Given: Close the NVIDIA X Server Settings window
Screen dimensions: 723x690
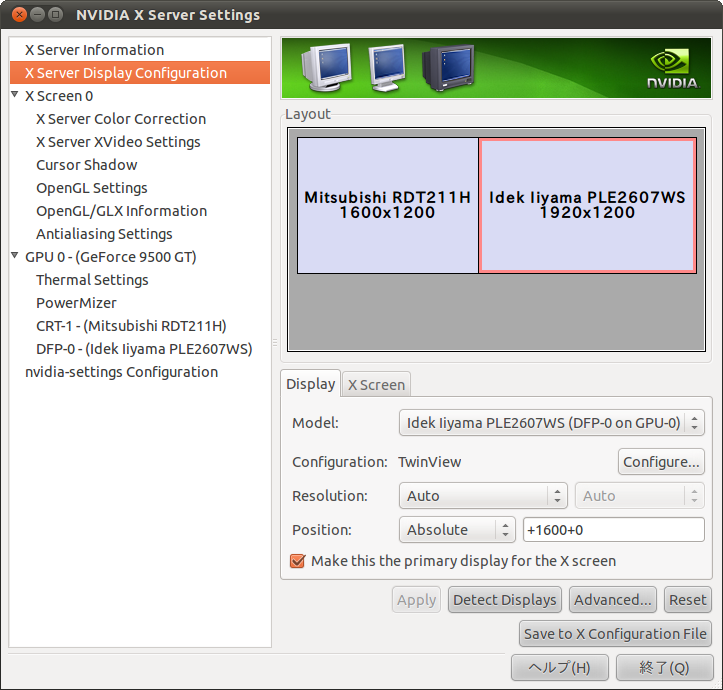Looking at the screenshot, I should pyautogui.click(x=18, y=15).
